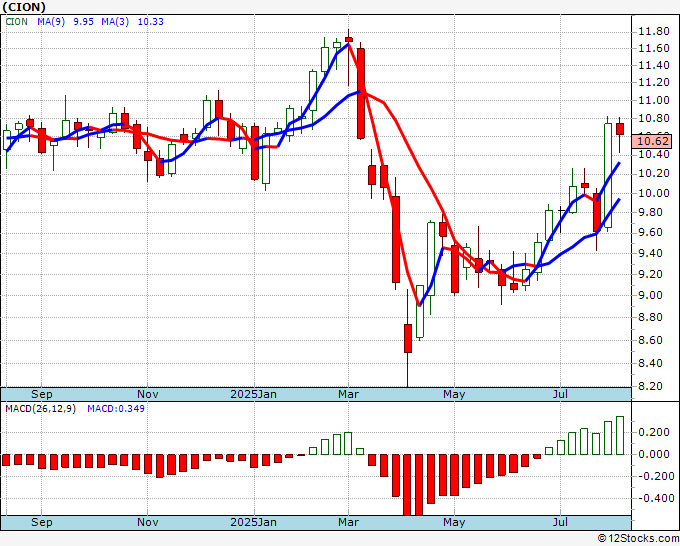Click Mar on the MACD time axis
Viewport: 680px width, 546px height.
[348, 522]
